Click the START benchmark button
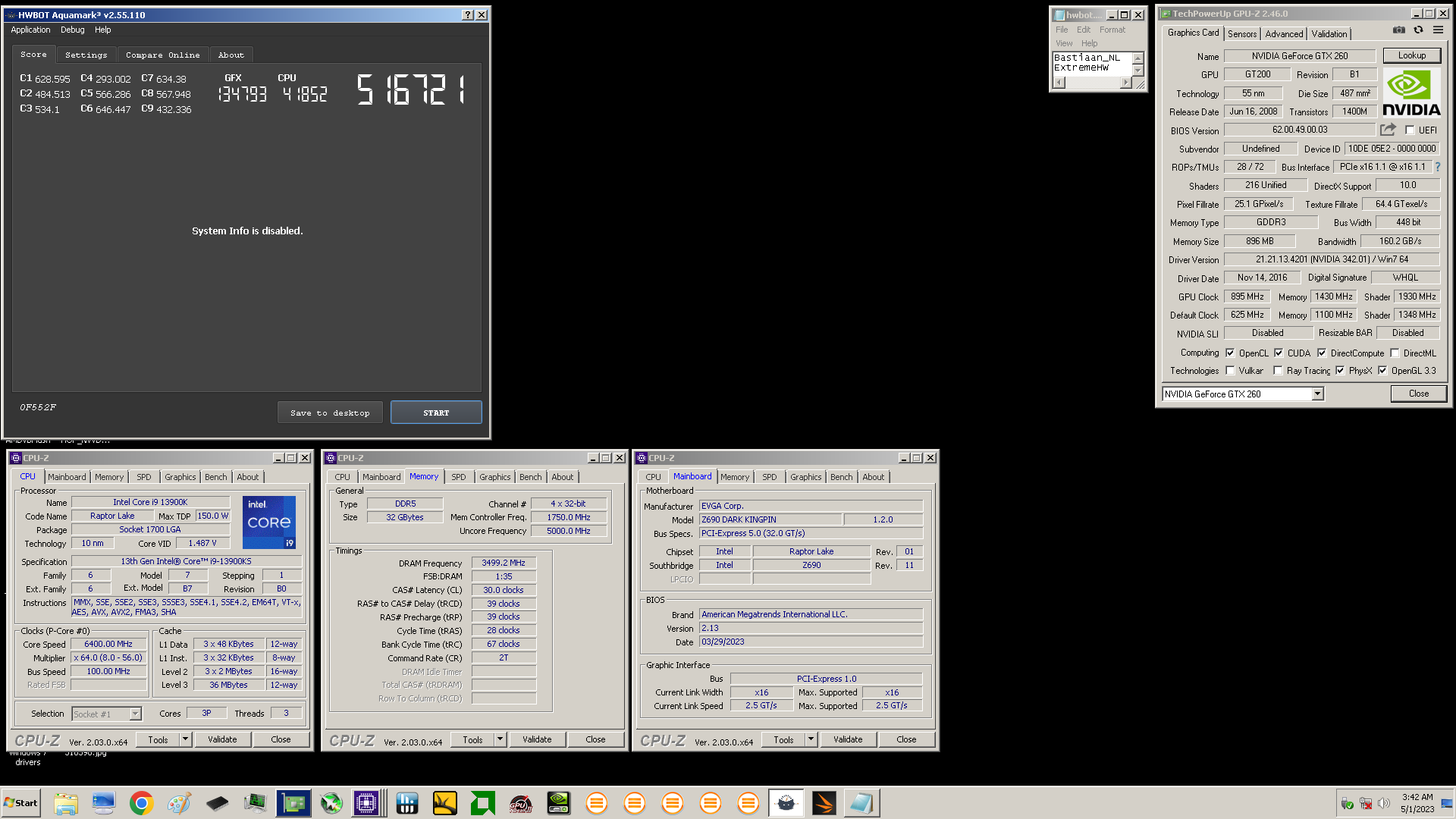Image resolution: width=1456 pixels, height=819 pixels. (x=436, y=413)
